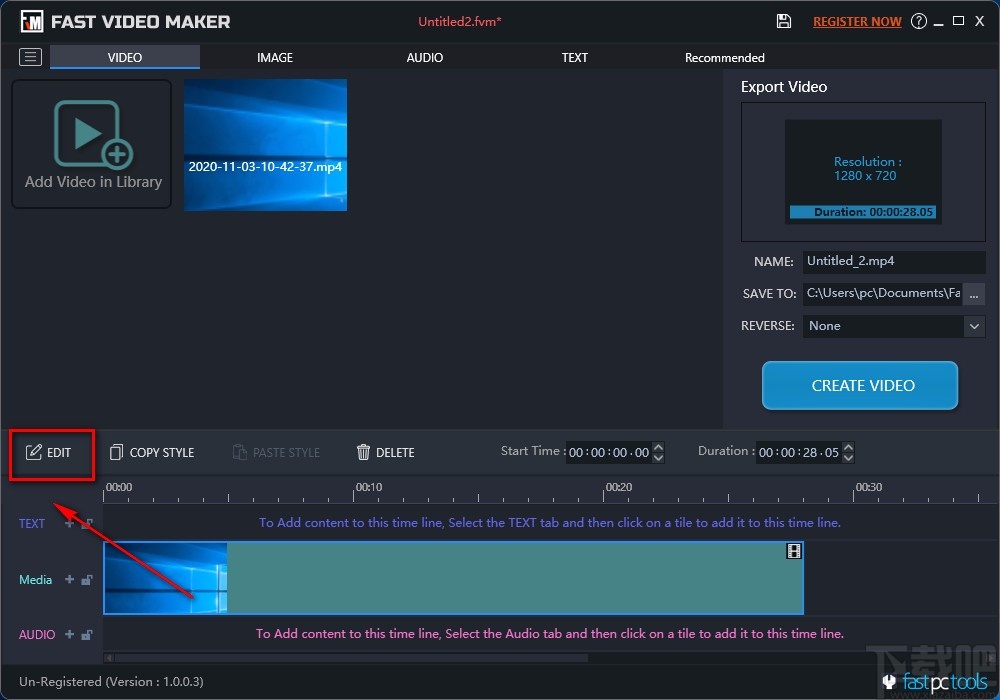Click the film strip icon on media clip
Screen dimensions: 1000x700
click(x=793, y=551)
